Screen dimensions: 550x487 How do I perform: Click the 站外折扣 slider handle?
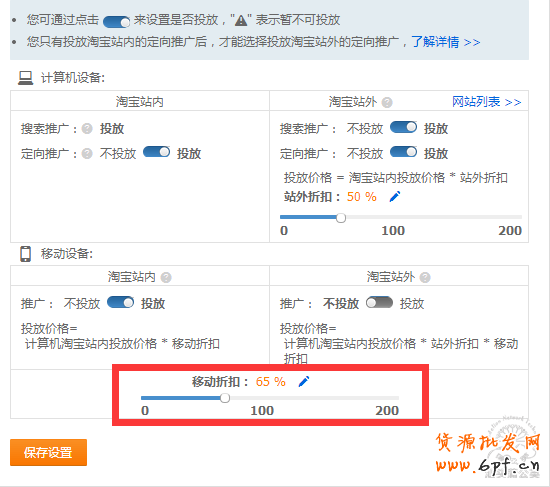coord(341,218)
